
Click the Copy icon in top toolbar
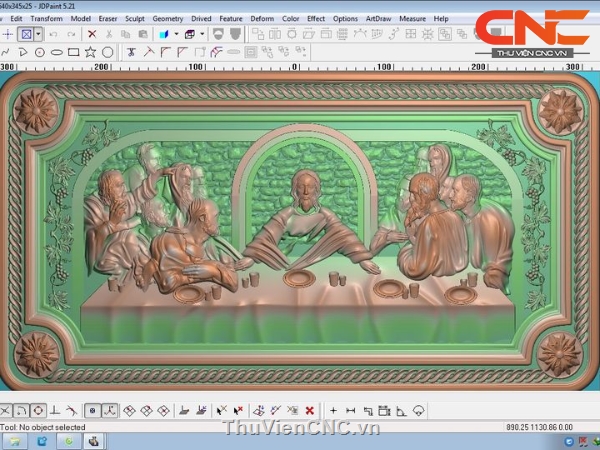tap(126, 34)
